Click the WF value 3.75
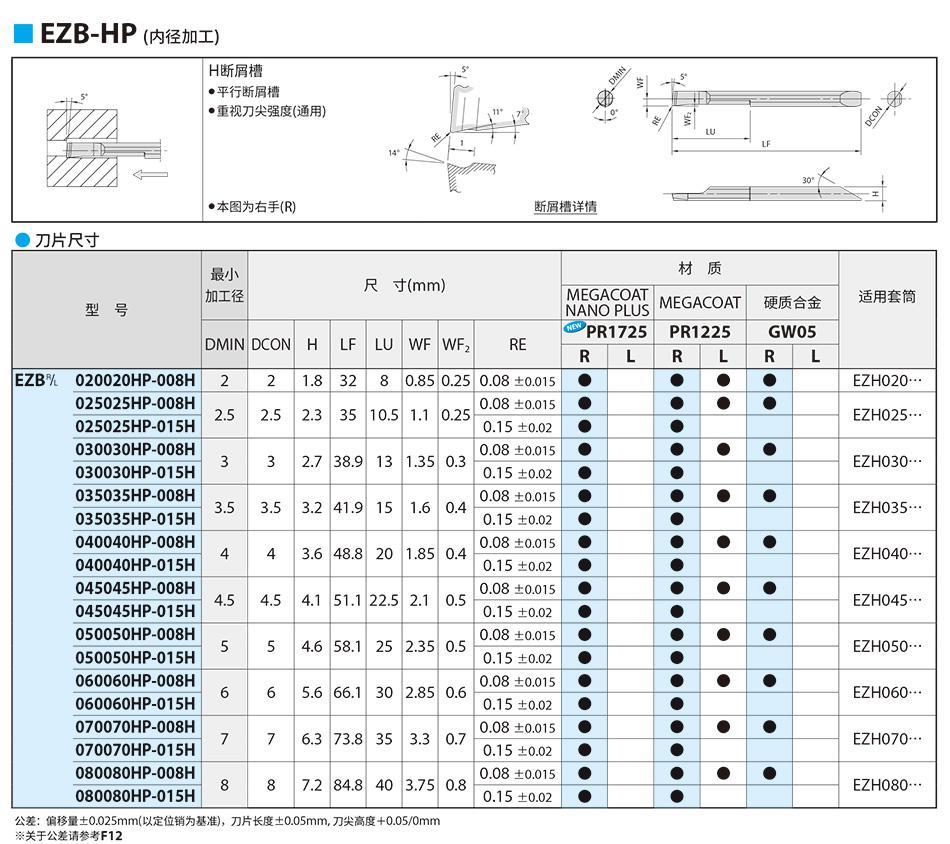 pyautogui.click(x=420, y=785)
